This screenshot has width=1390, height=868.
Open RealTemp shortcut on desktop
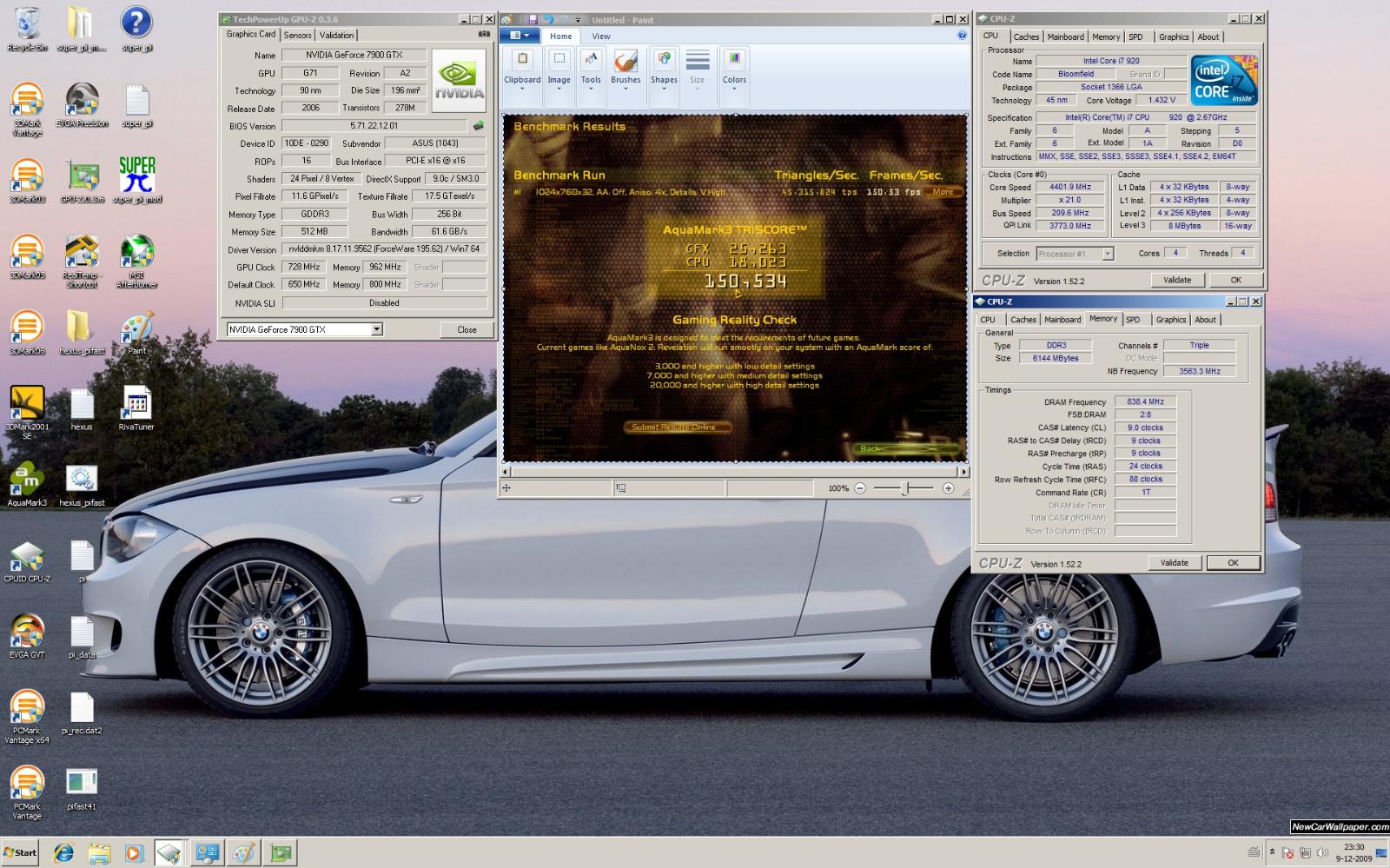tap(82, 262)
